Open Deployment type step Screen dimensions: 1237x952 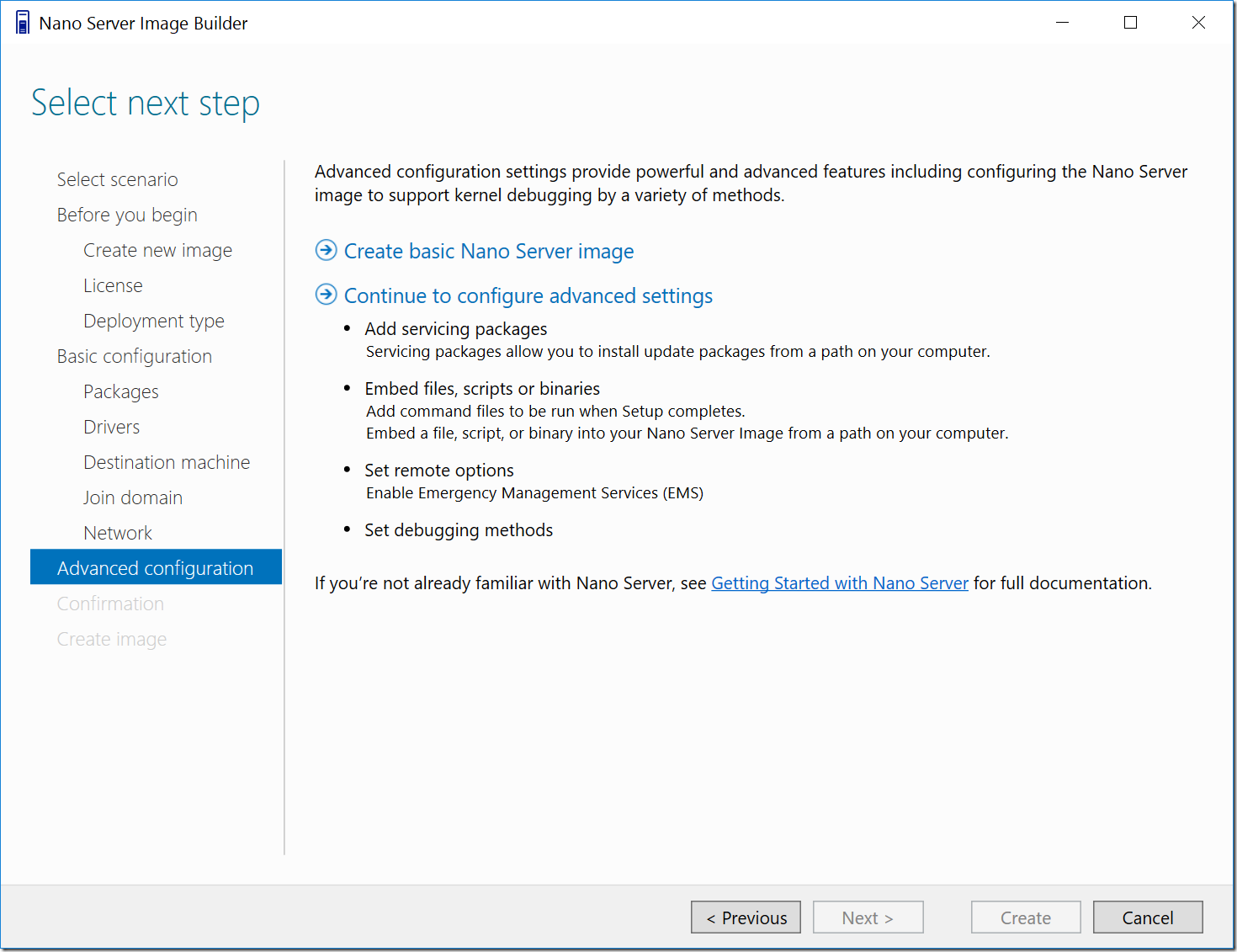(154, 321)
